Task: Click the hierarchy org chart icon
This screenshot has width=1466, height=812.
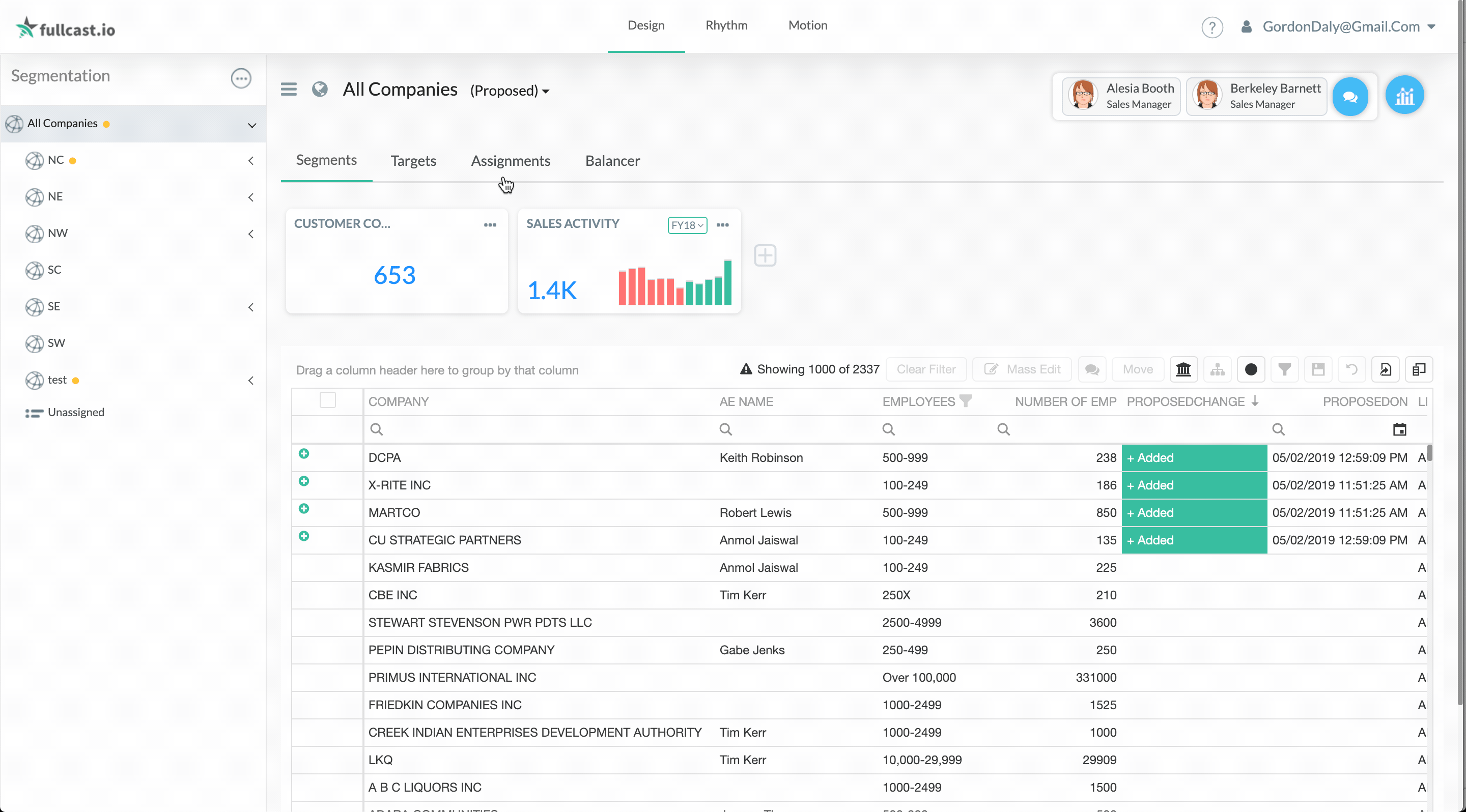Action: [x=1217, y=369]
